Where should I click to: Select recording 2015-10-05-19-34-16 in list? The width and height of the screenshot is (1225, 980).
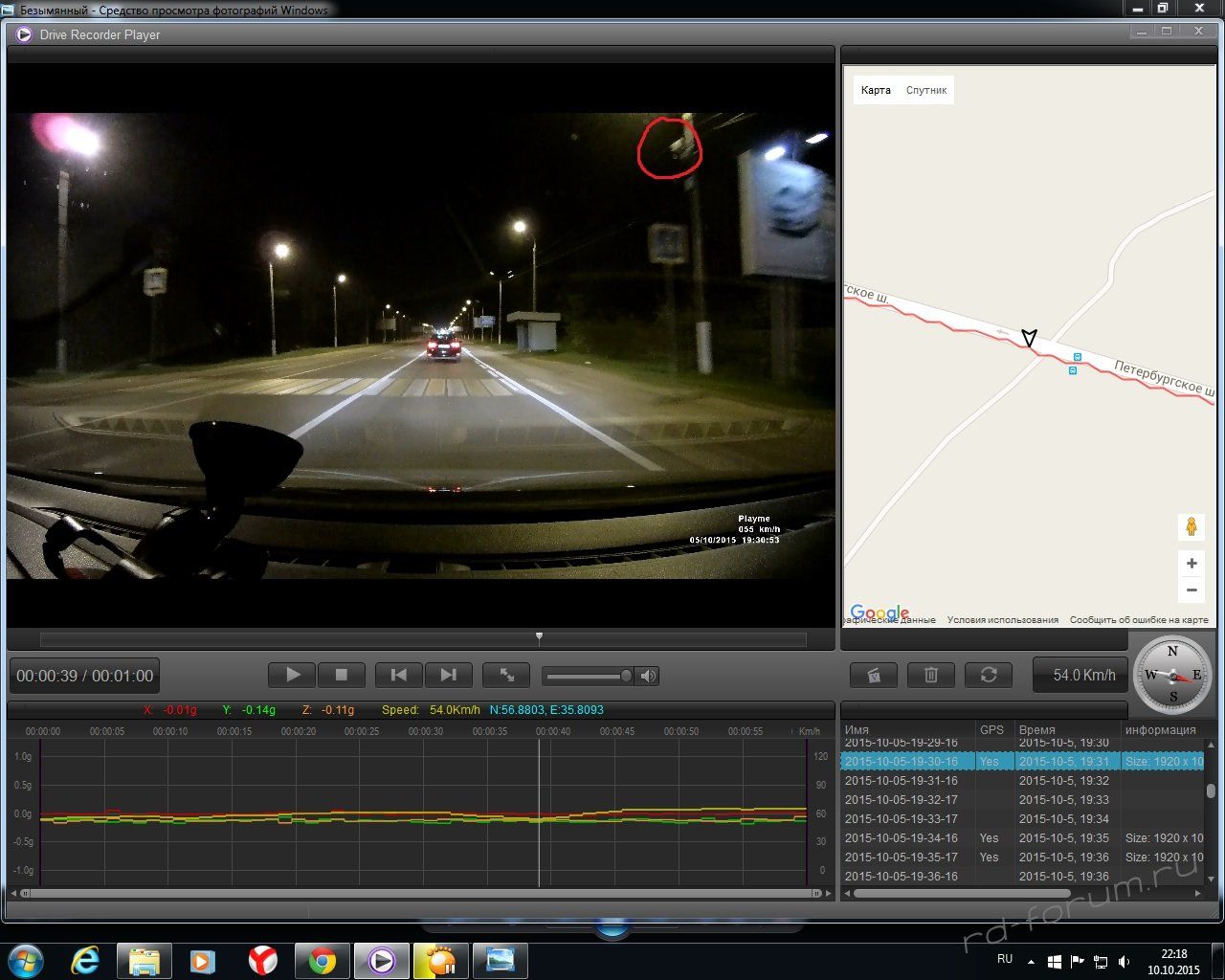(901, 838)
